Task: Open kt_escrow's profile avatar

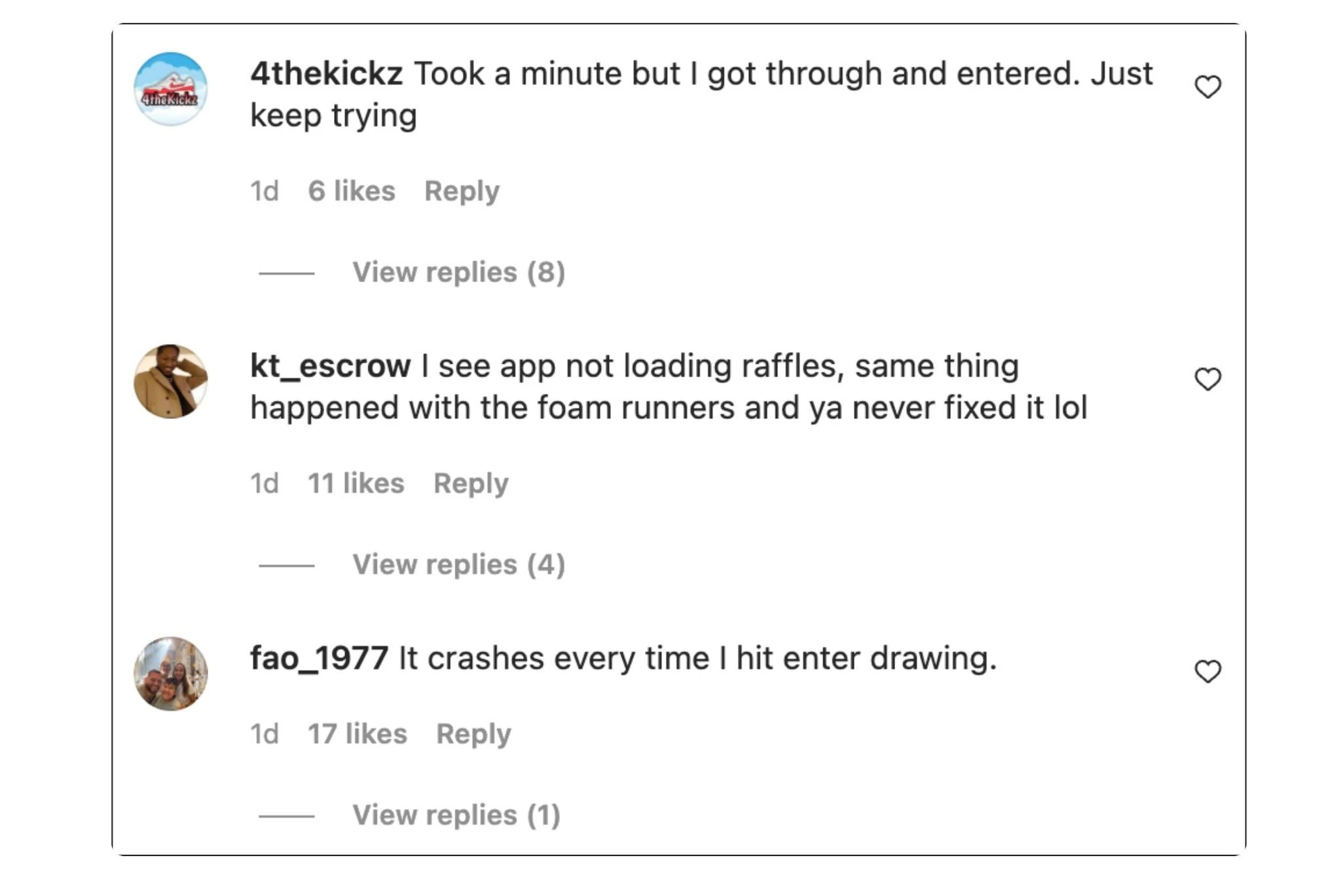Action: tap(171, 382)
